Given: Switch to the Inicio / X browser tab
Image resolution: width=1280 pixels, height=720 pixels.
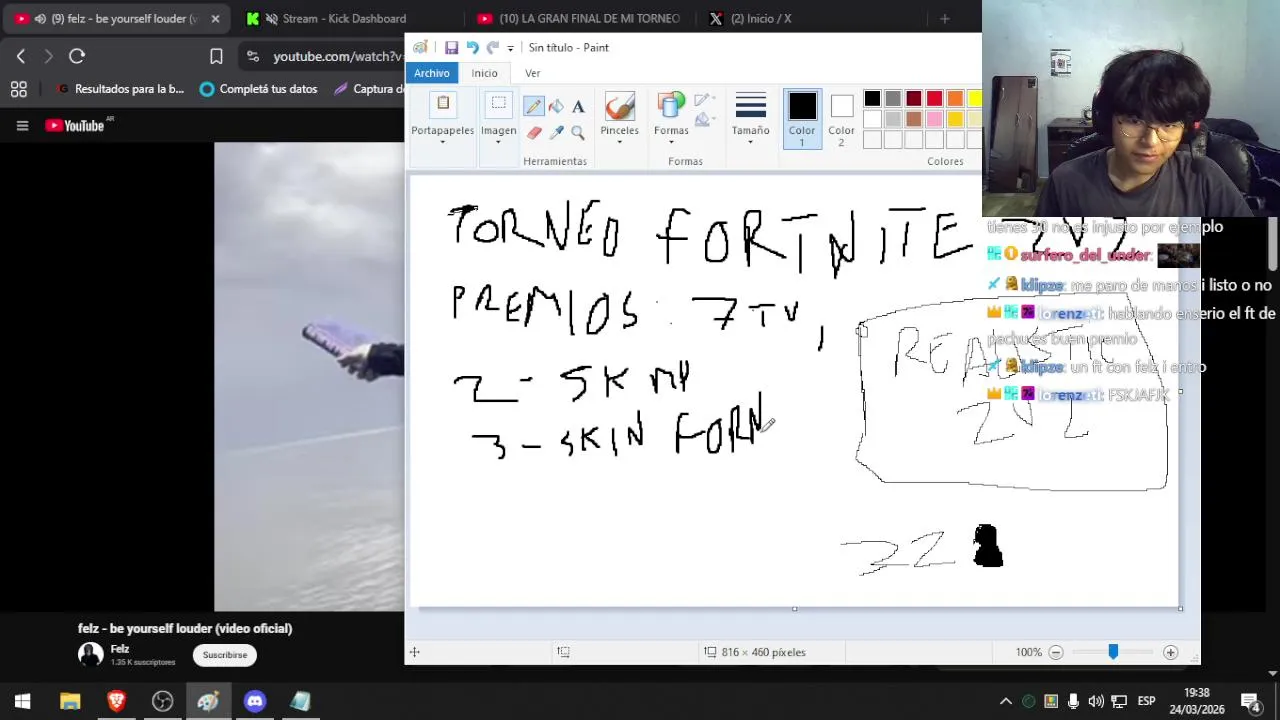Looking at the screenshot, I should pyautogui.click(x=760, y=18).
